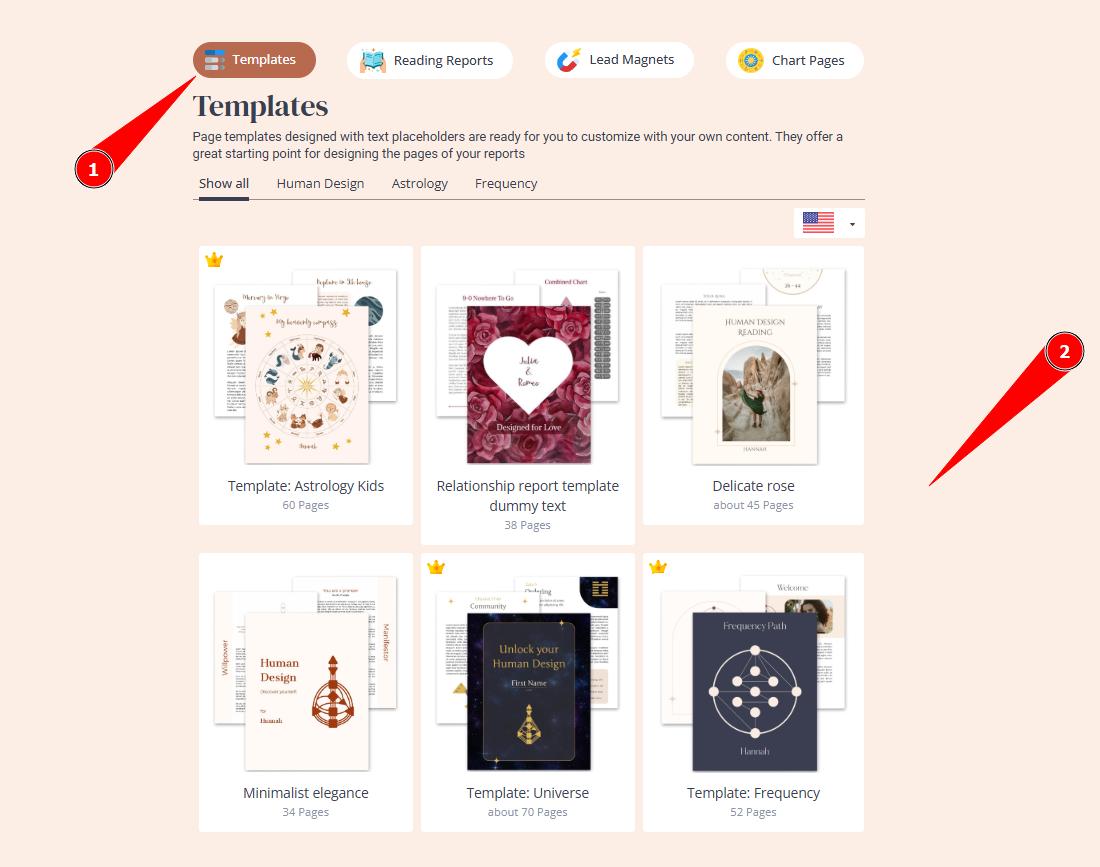Open the Delicate rose template thumbnail
This screenshot has width=1100, height=867.
pos(753,365)
